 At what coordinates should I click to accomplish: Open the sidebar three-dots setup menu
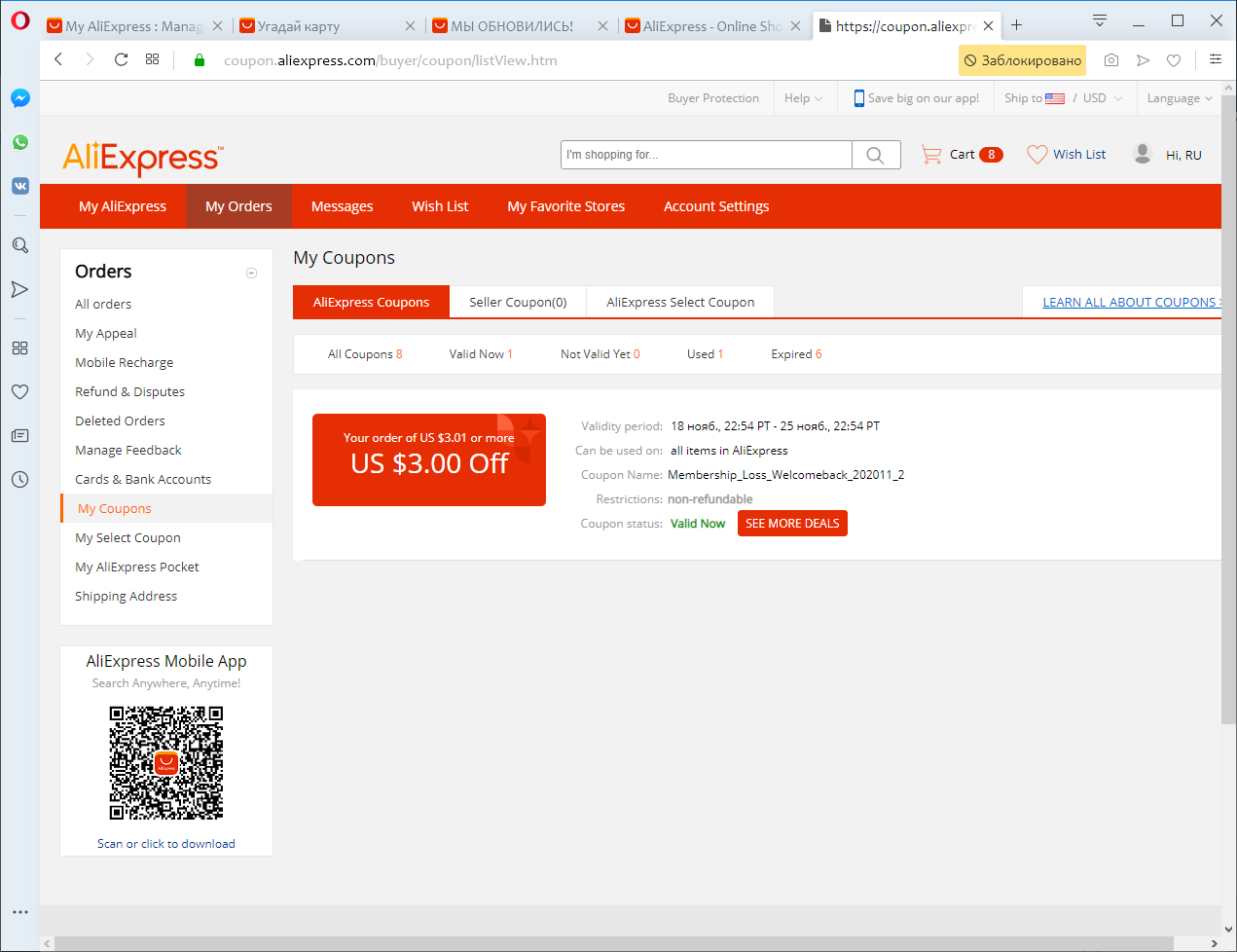click(x=20, y=912)
